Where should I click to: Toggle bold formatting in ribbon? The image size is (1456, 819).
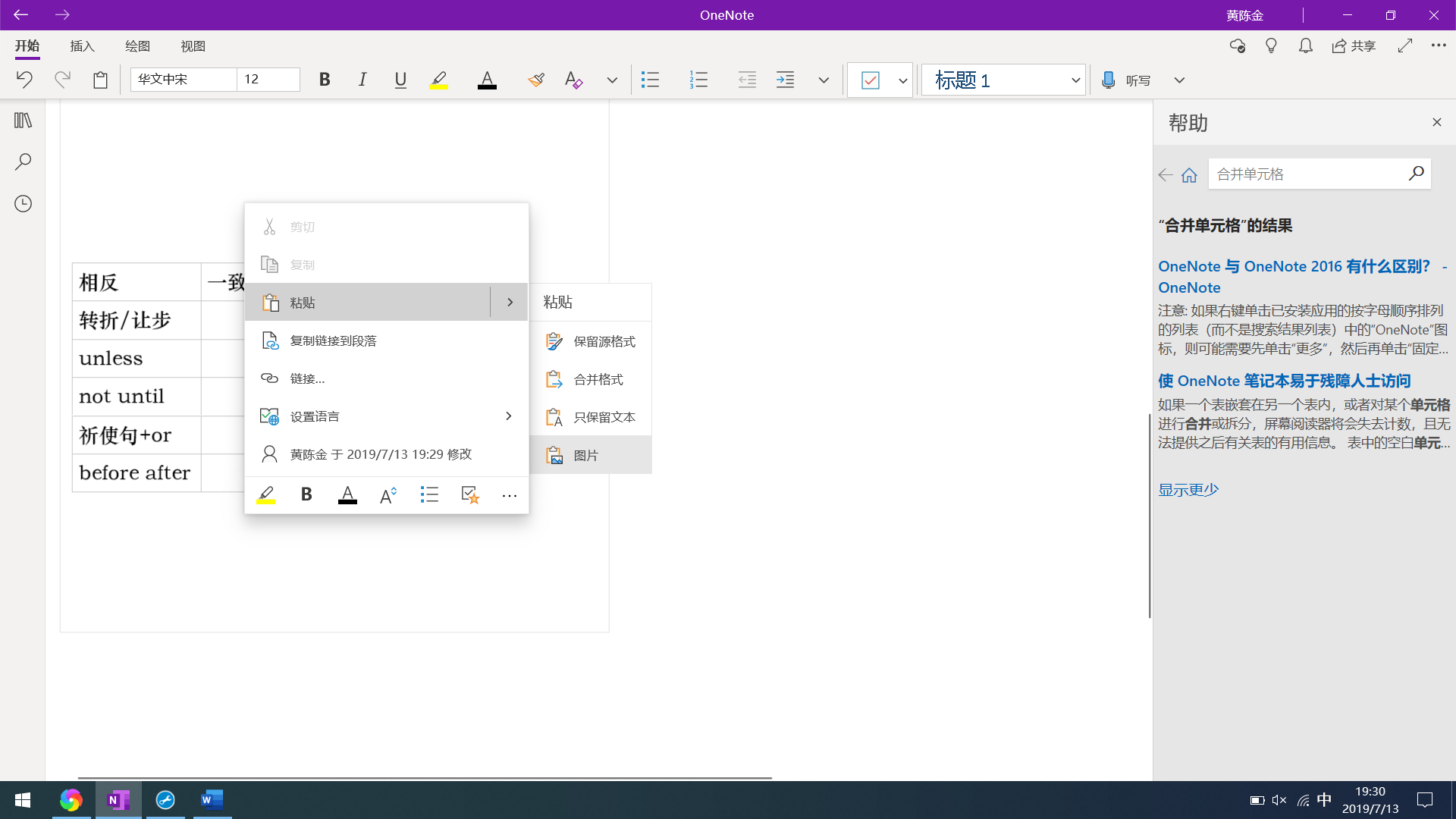pyautogui.click(x=325, y=80)
